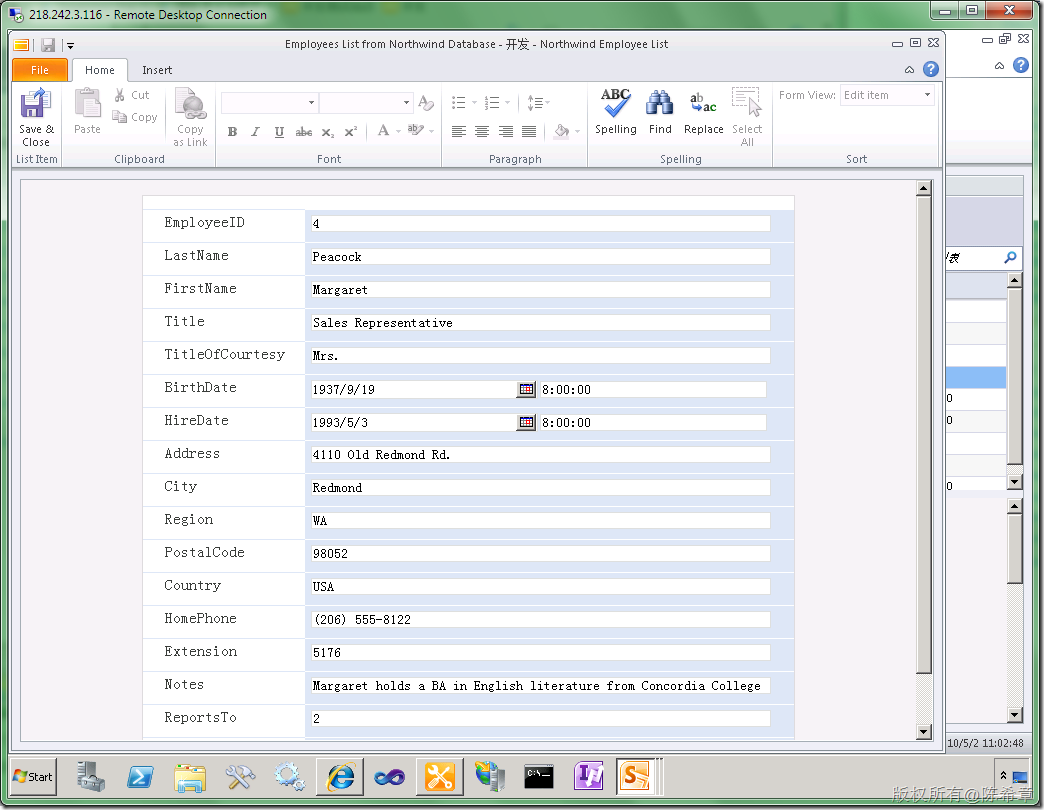Click form scrollbar up arrow
Image resolution: width=1044 pixels, height=810 pixels.
tap(923, 188)
